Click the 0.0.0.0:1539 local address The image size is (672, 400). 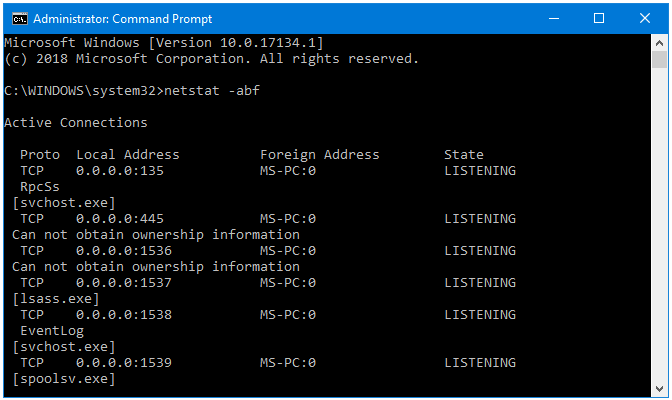tap(124, 363)
